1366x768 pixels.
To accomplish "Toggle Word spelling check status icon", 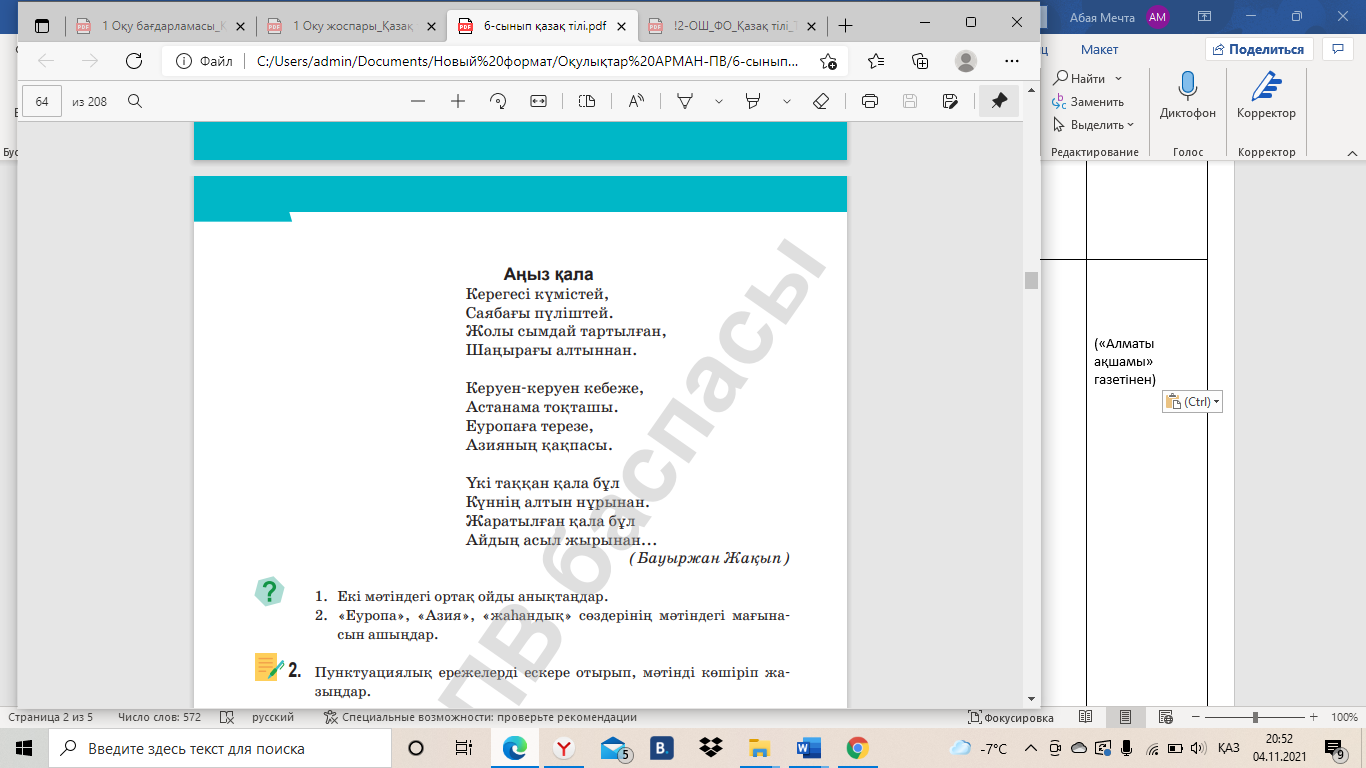I will 227,717.
